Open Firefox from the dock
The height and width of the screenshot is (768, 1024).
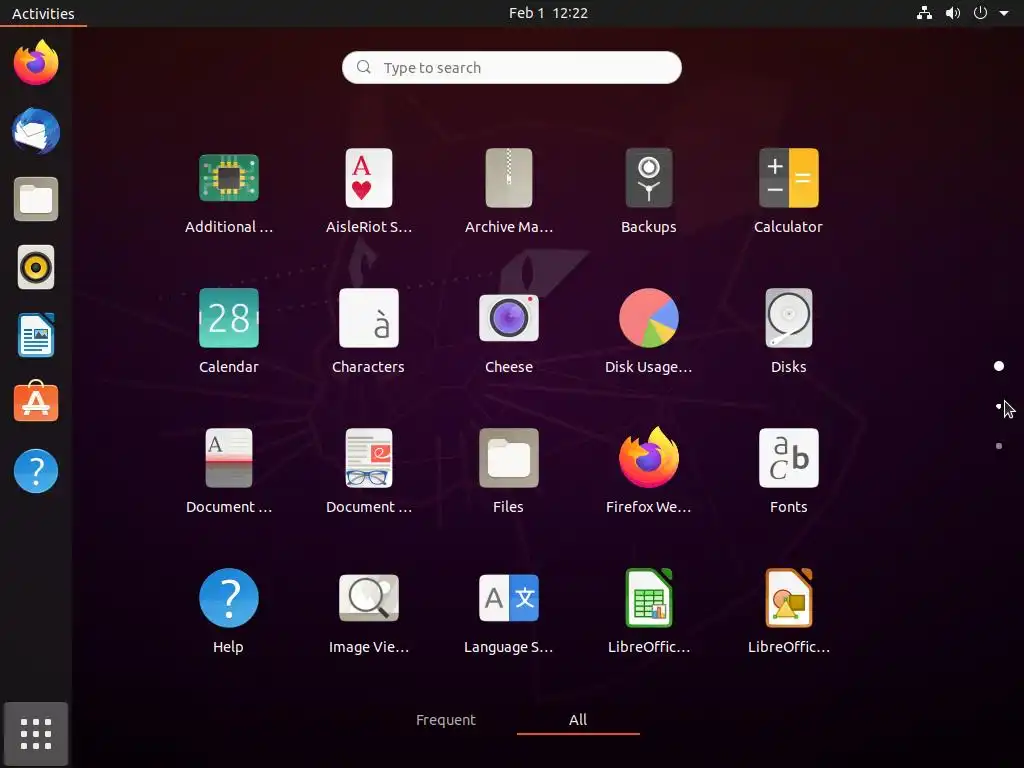click(x=36, y=63)
